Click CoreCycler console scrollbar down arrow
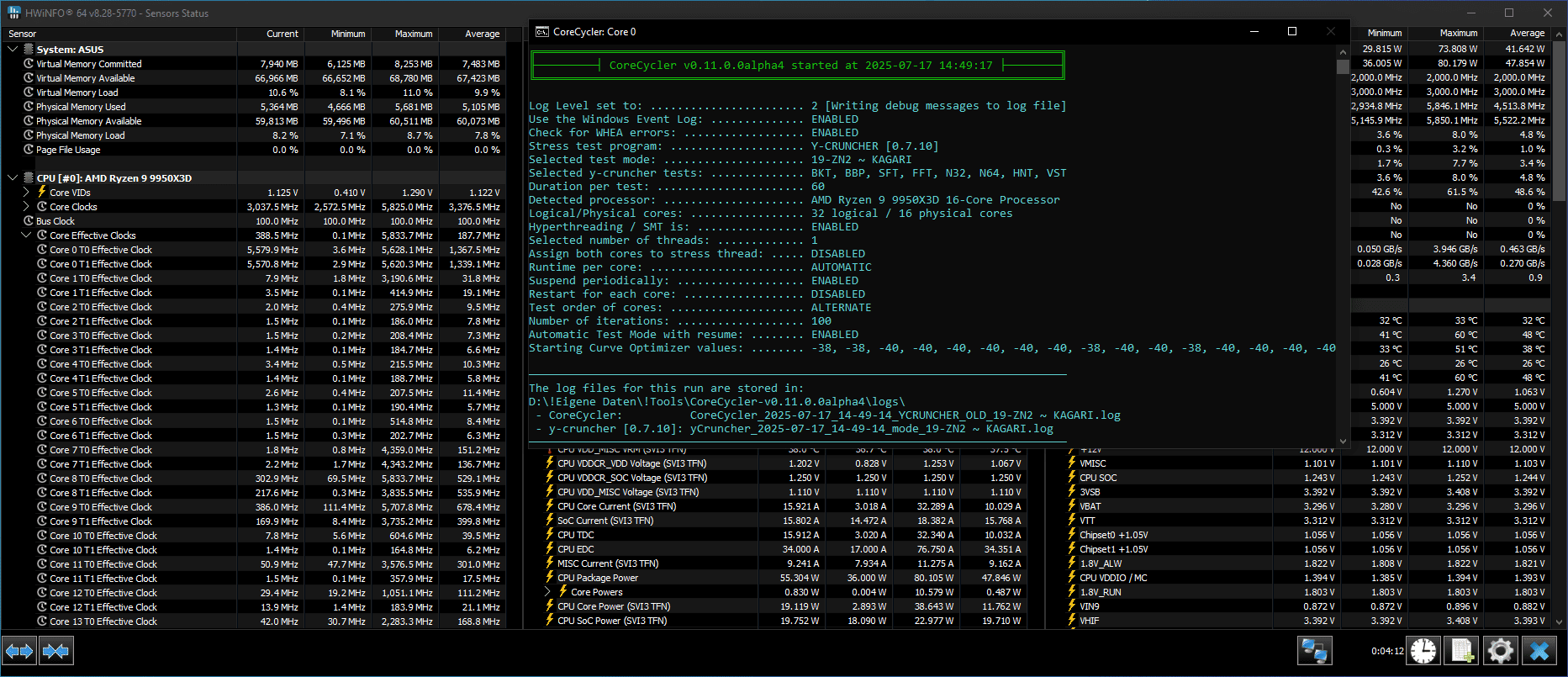1568x677 pixels. click(x=1343, y=440)
